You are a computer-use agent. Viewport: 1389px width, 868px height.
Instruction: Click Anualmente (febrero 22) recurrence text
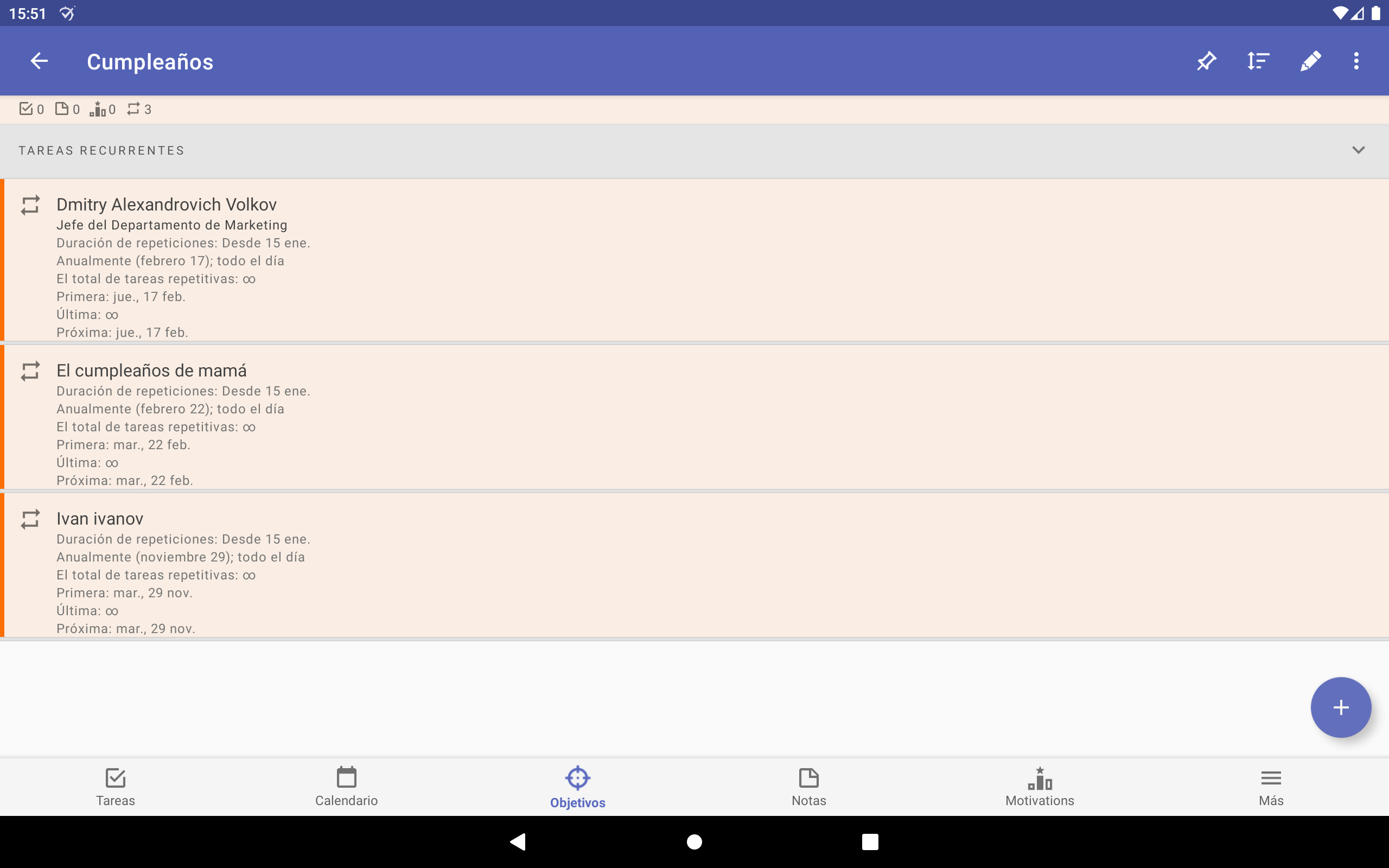(170, 409)
